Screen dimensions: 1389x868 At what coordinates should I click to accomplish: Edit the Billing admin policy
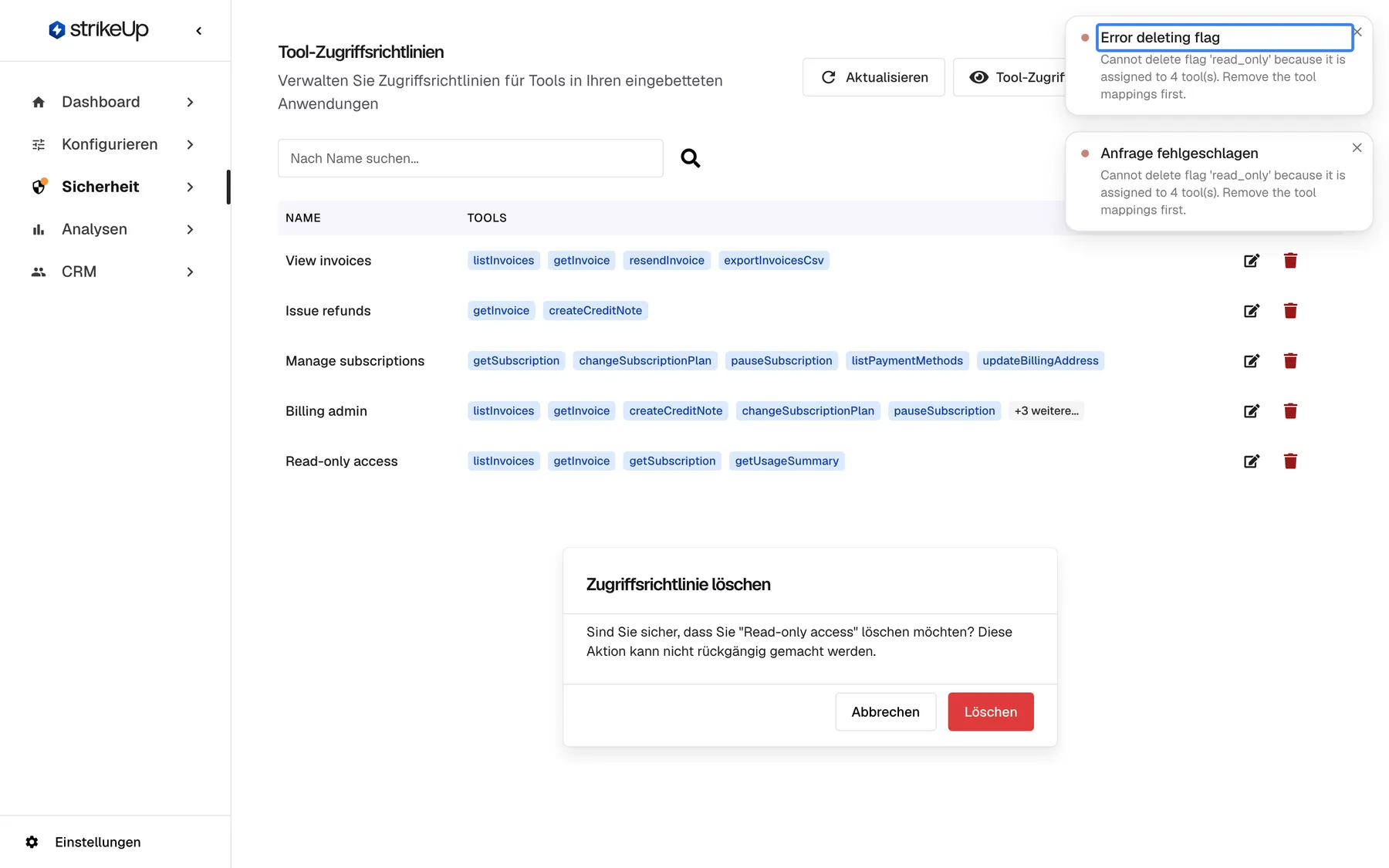(1252, 411)
